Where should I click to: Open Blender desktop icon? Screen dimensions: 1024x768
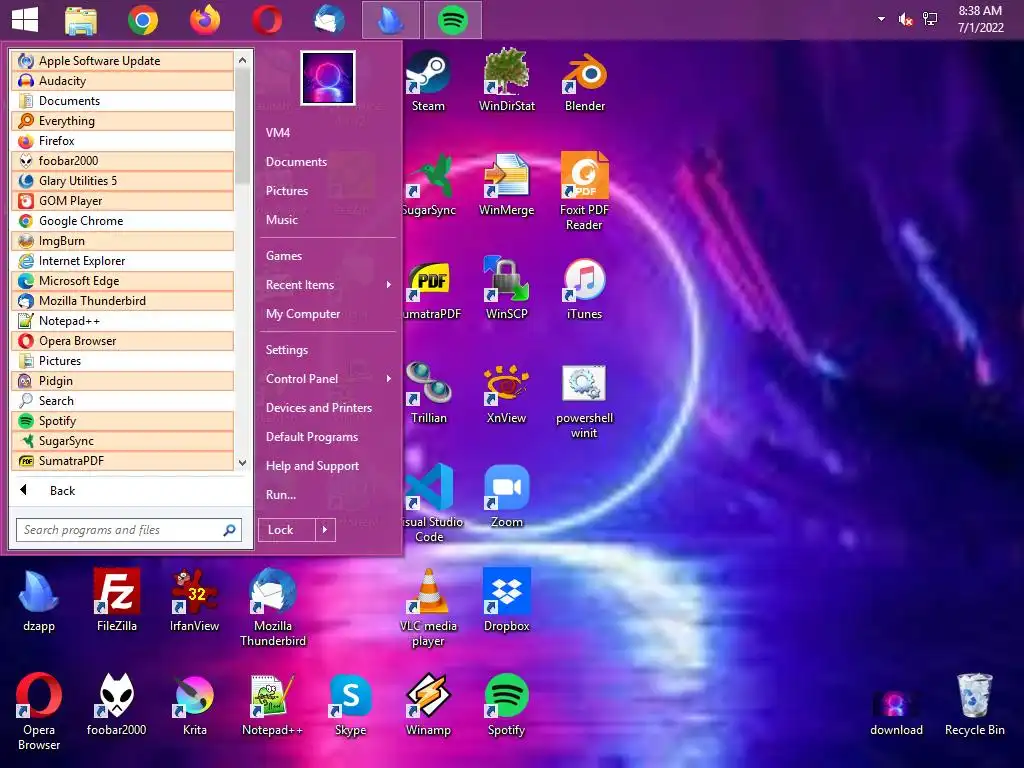click(x=584, y=80)
